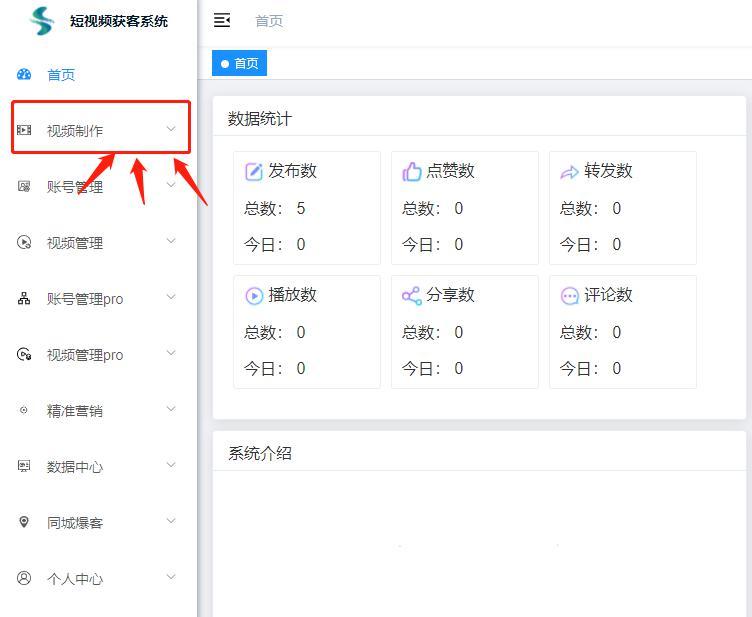Open the 精准营销 sidebar menu item
Image resolution: width=752 pixels, height=617 pixels.
pos(74,411)
